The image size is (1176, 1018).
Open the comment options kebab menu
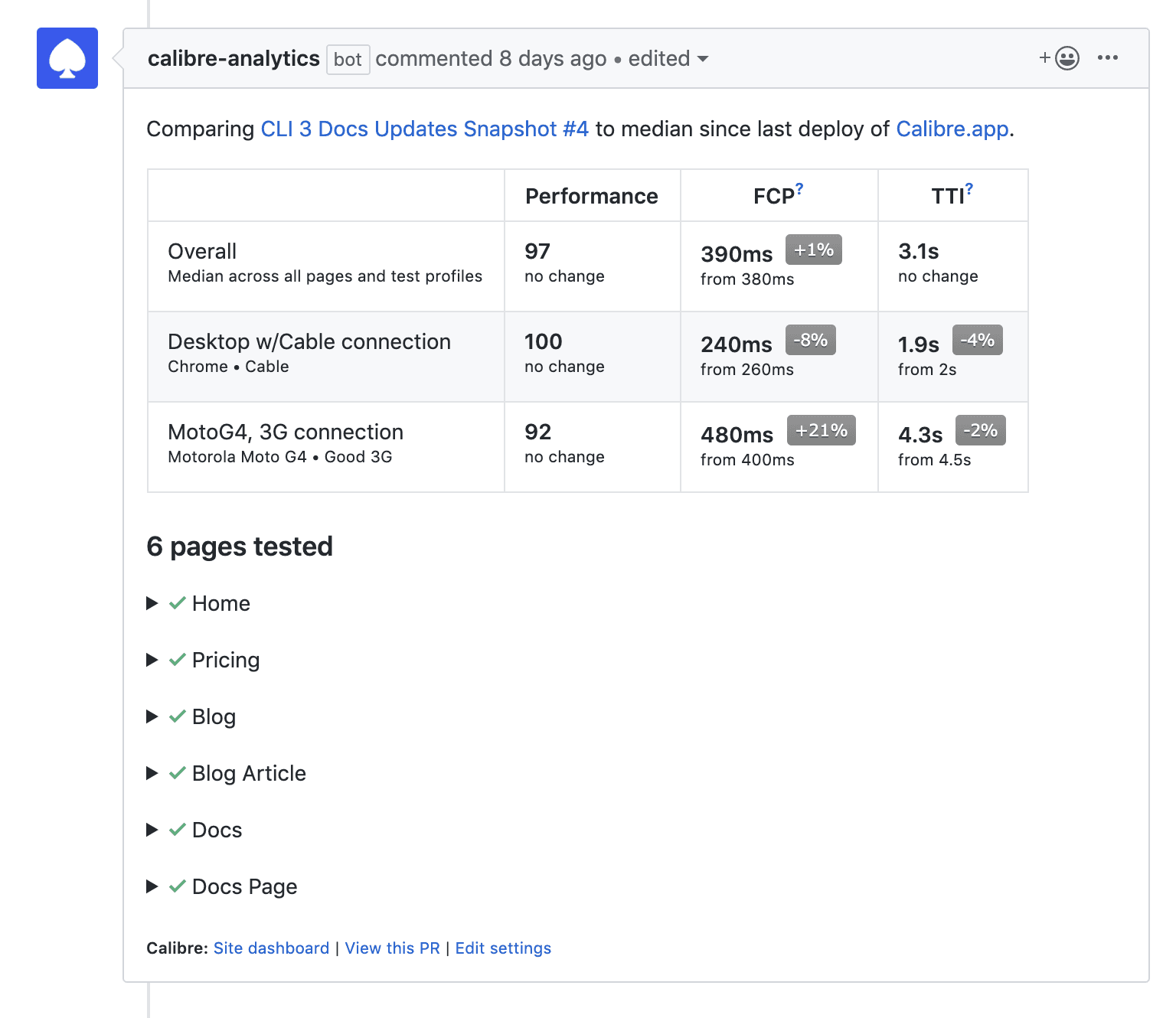(x=1108, y=57)
